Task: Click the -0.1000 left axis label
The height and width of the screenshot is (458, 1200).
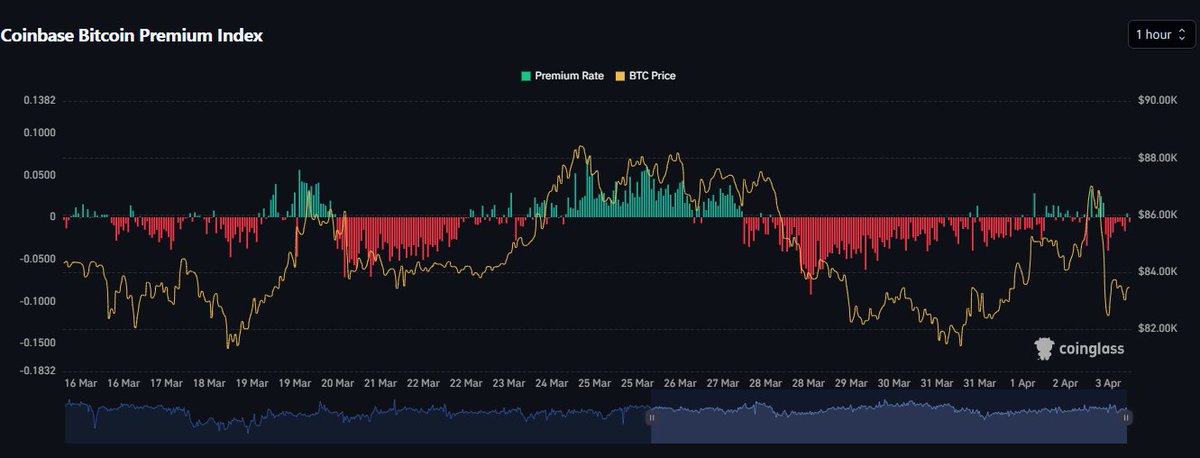Action: point(38,300)
